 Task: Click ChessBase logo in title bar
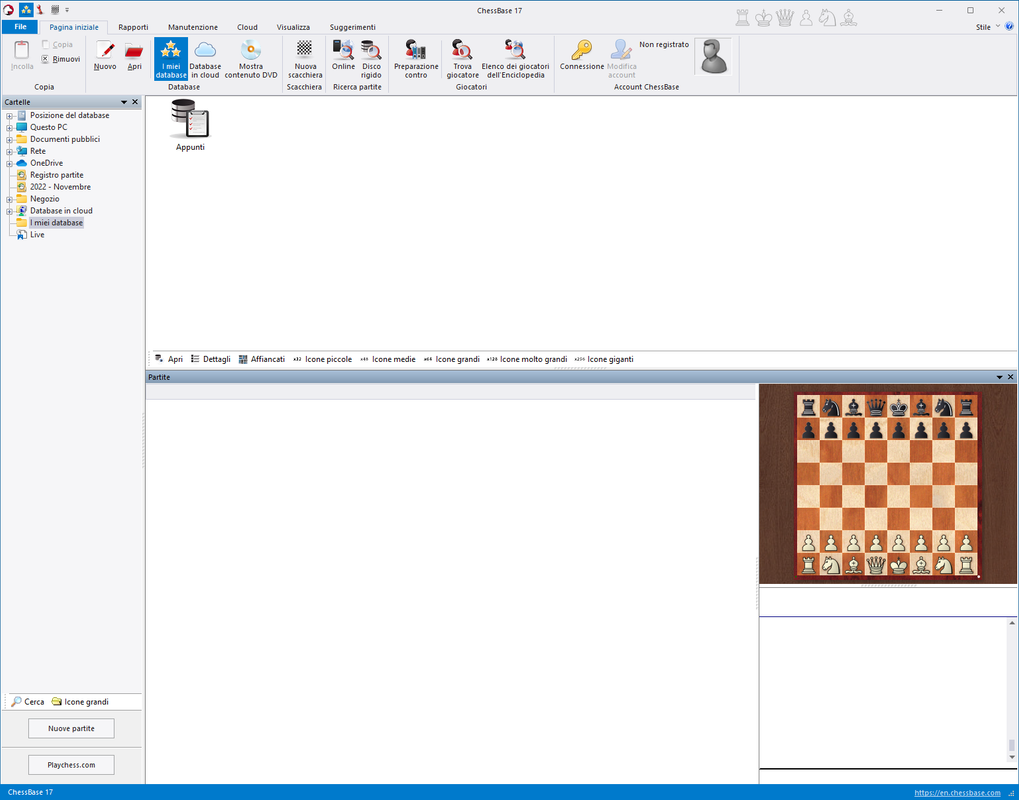pos(8,10)
